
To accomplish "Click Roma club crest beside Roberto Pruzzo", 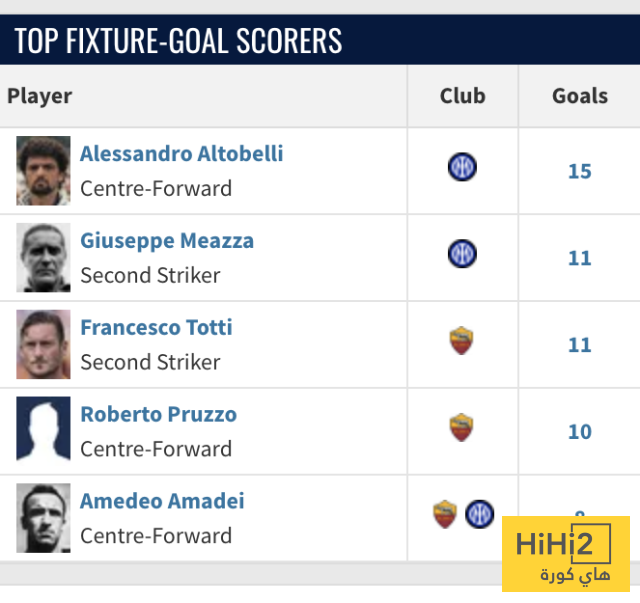I will pyautogui.click(x=461, y=428).
